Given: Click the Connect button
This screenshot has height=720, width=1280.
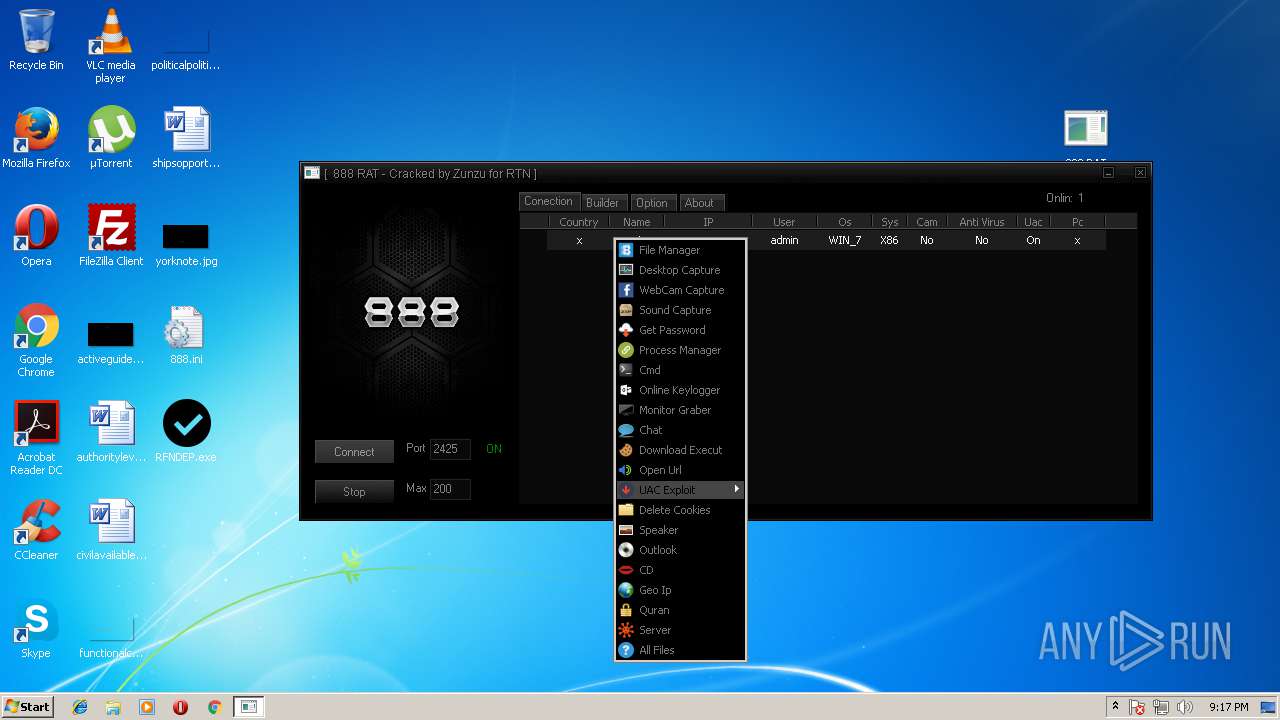Looking at the screenshot, I should (354, 452).
